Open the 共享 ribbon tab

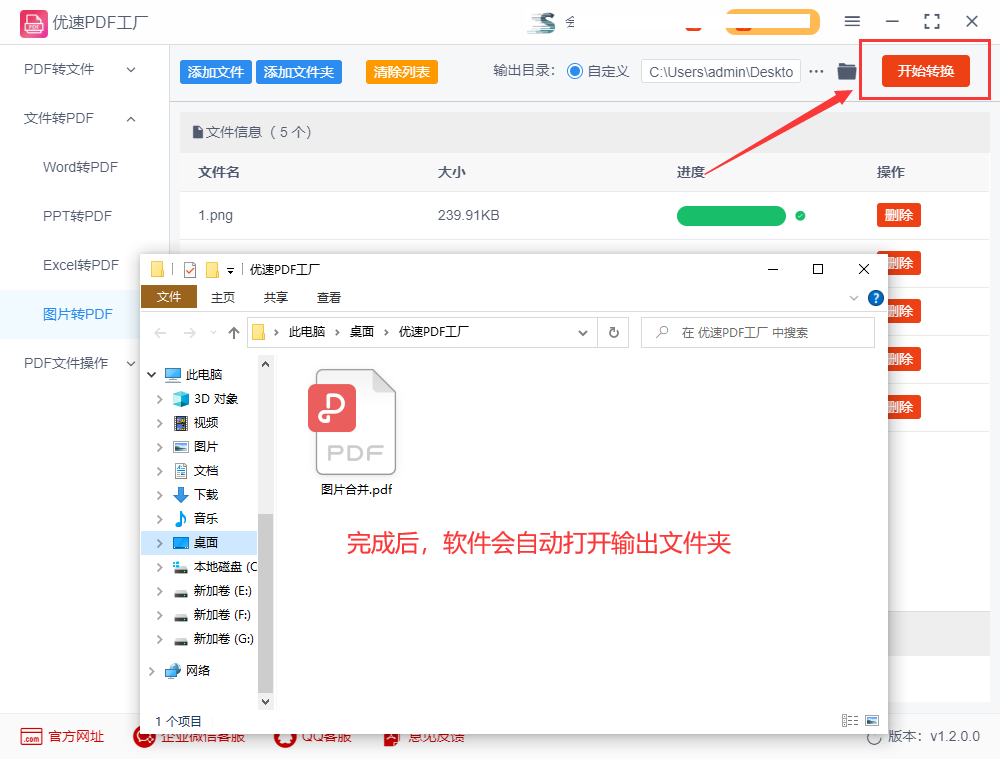click(276, 297)
